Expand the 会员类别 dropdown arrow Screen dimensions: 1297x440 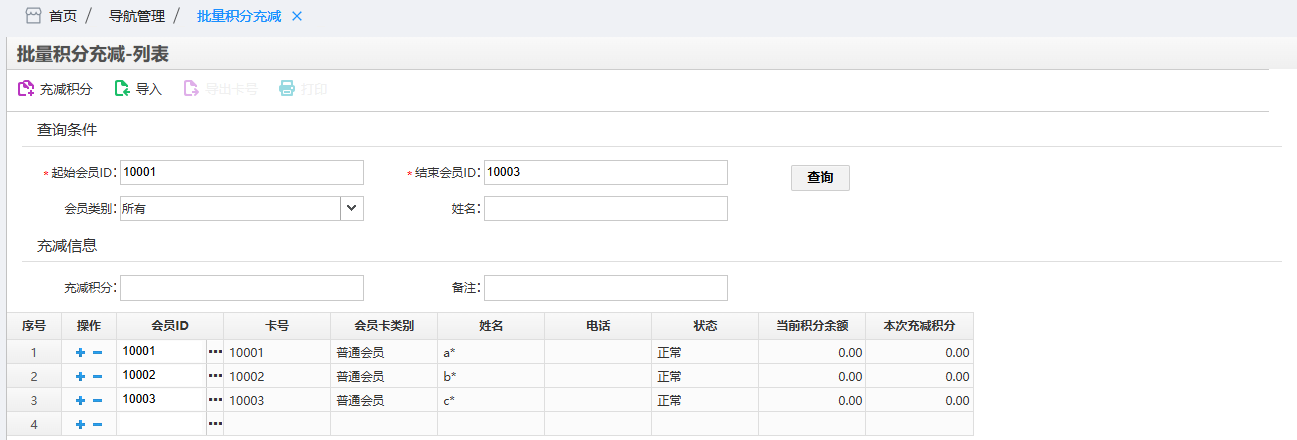(x=352, y=208)
